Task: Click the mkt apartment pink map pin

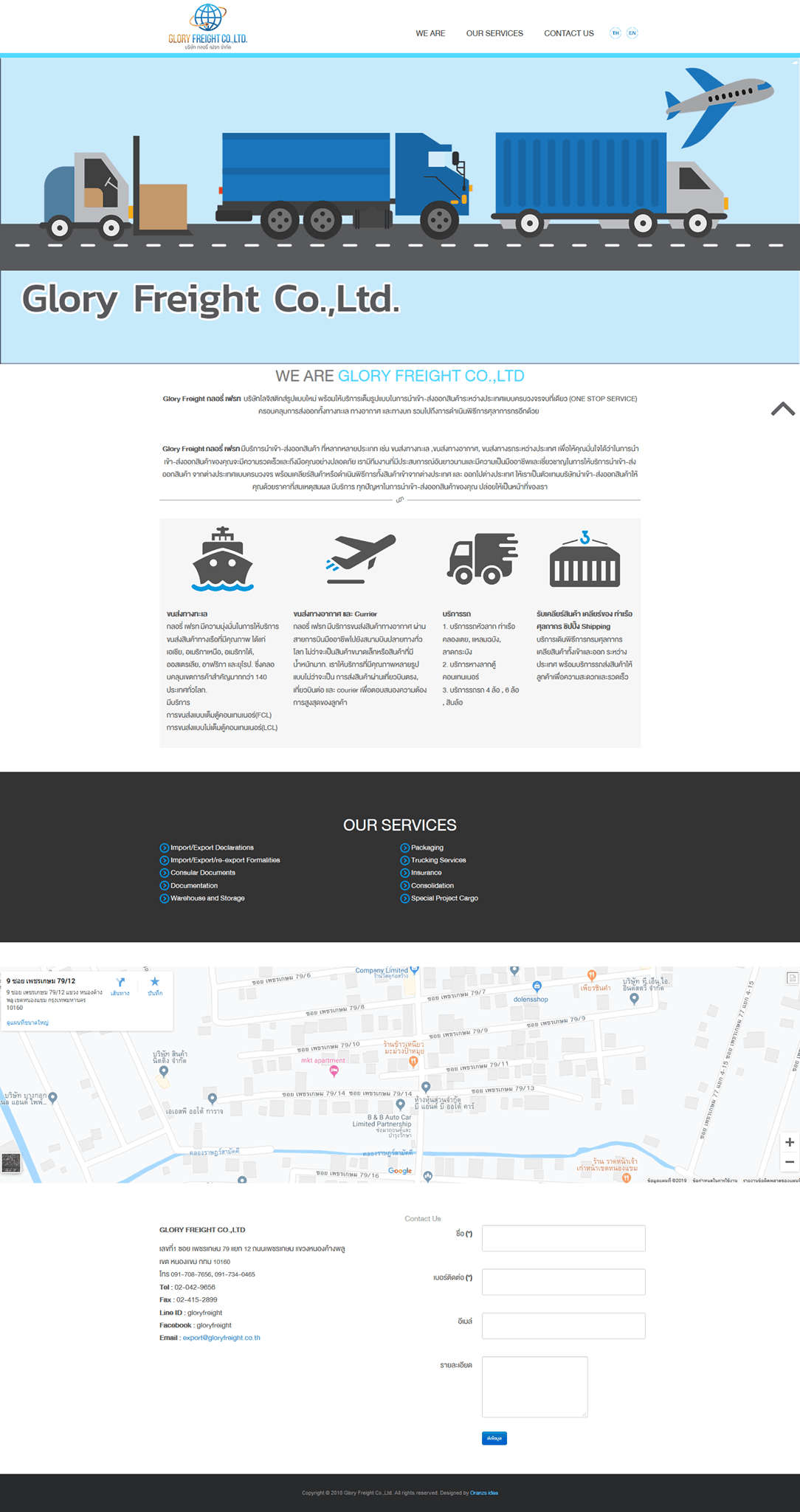Action: tap(334, 1071)
